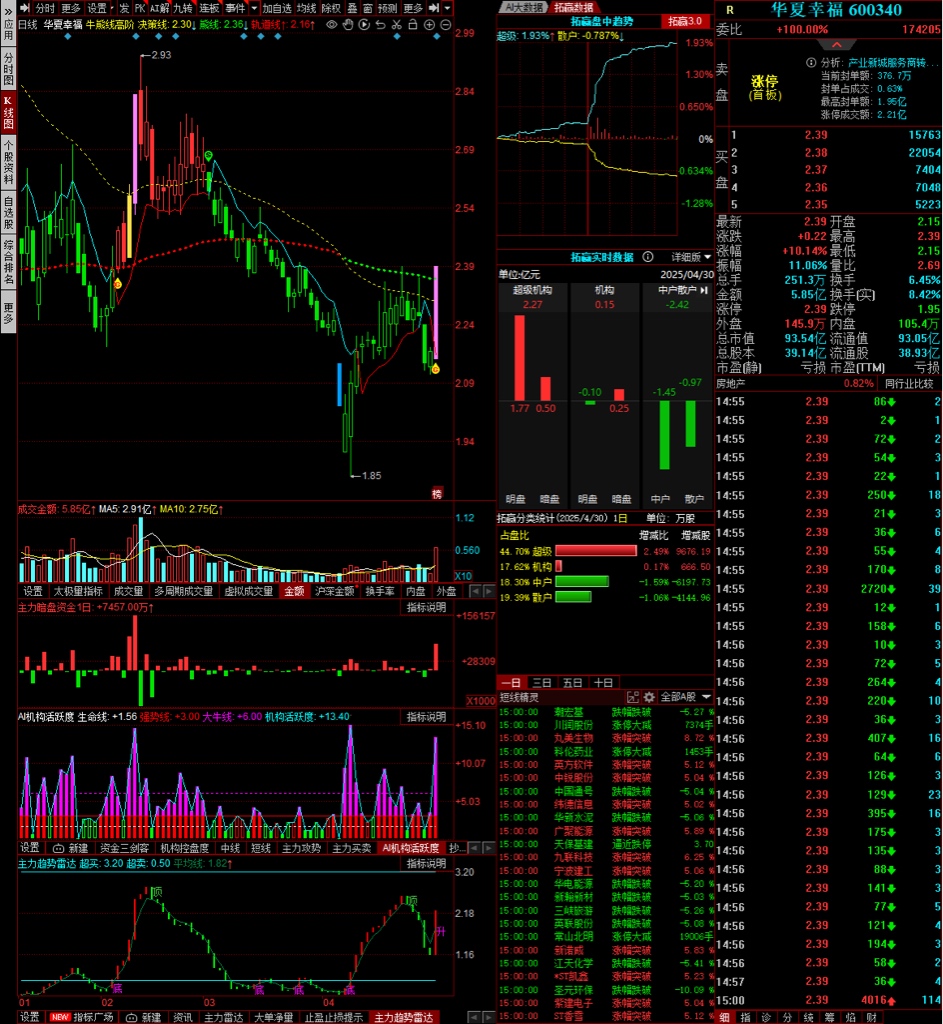This screenshot has width=943, height=1024.
Task: Zoom out chart with minus circle icon
Action: click(445, 25)
